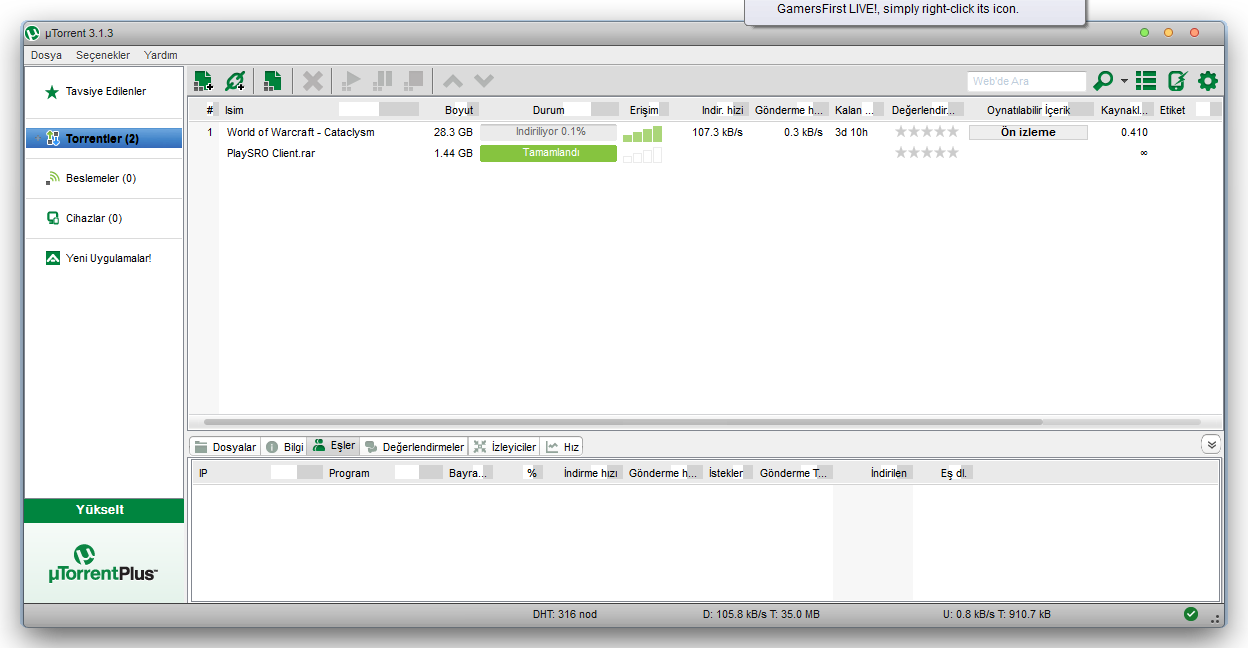Sort peers by the İndirme hızı column
This screenshot has width=1248, height=648.
(x=591, y=473)
